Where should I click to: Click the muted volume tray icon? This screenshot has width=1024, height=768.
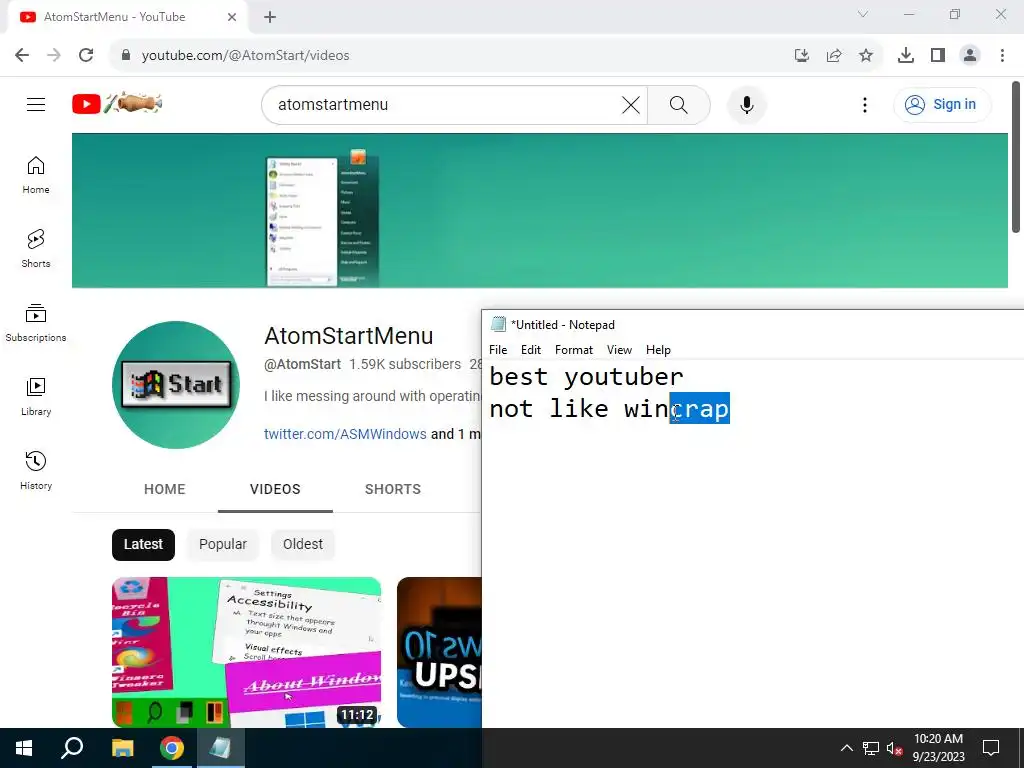[894, 748]
